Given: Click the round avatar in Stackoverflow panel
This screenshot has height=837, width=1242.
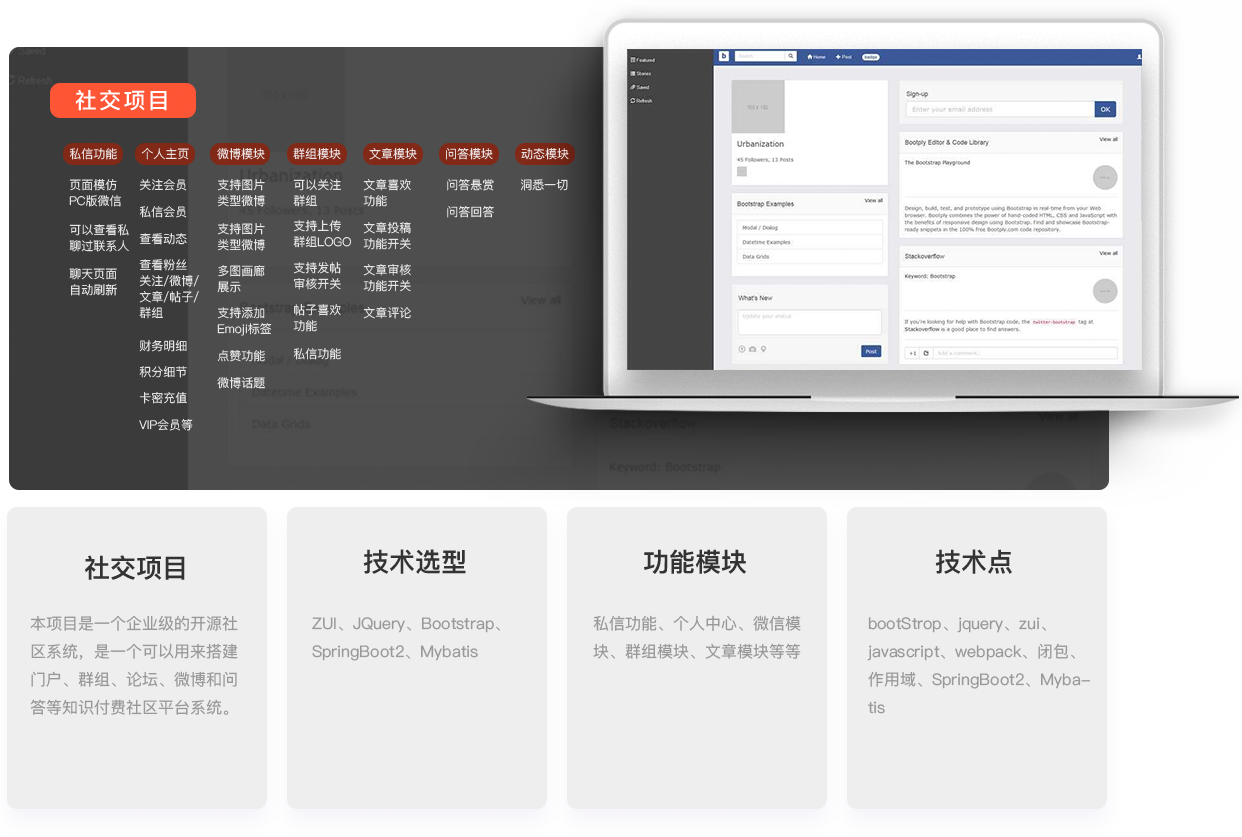Looking at the screenshot, I should (1105, 291).
